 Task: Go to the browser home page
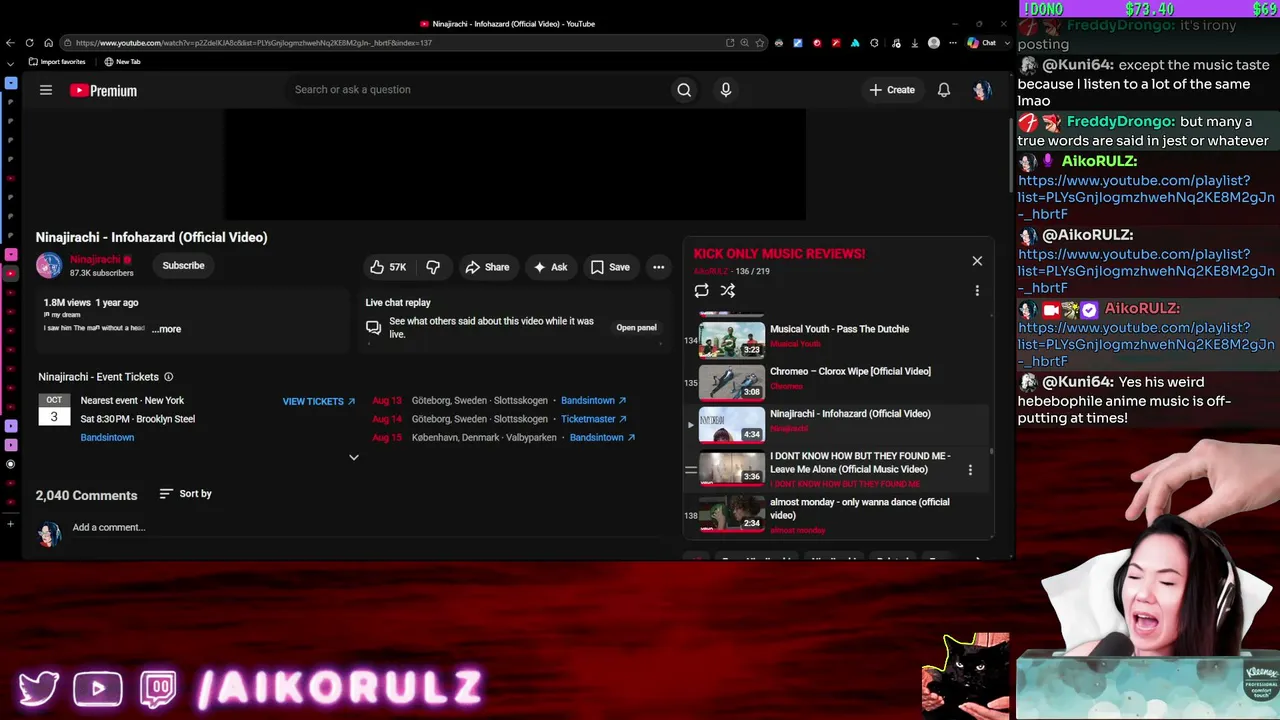pyautogui.click(x=49, y=43)
